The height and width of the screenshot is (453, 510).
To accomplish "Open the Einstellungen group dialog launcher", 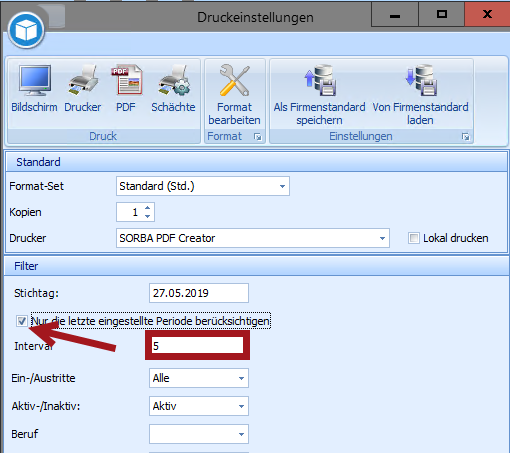I will [x=466, y=137].
